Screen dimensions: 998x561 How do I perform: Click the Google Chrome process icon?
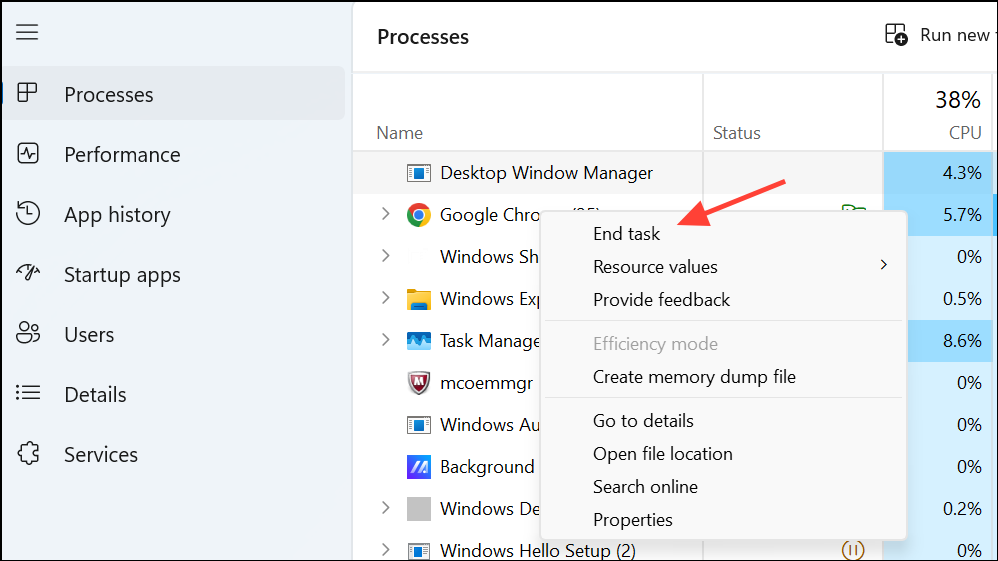point(418,215)
